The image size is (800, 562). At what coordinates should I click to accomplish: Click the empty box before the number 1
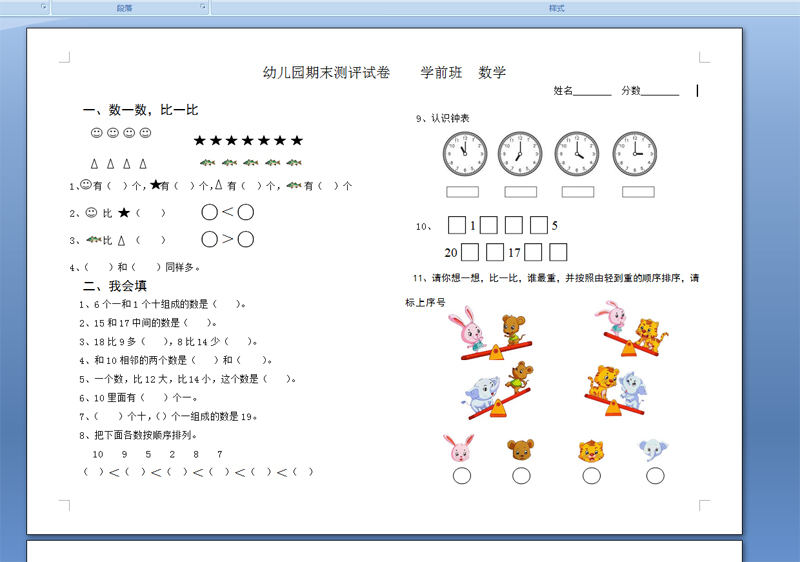[x=457, y=225]
